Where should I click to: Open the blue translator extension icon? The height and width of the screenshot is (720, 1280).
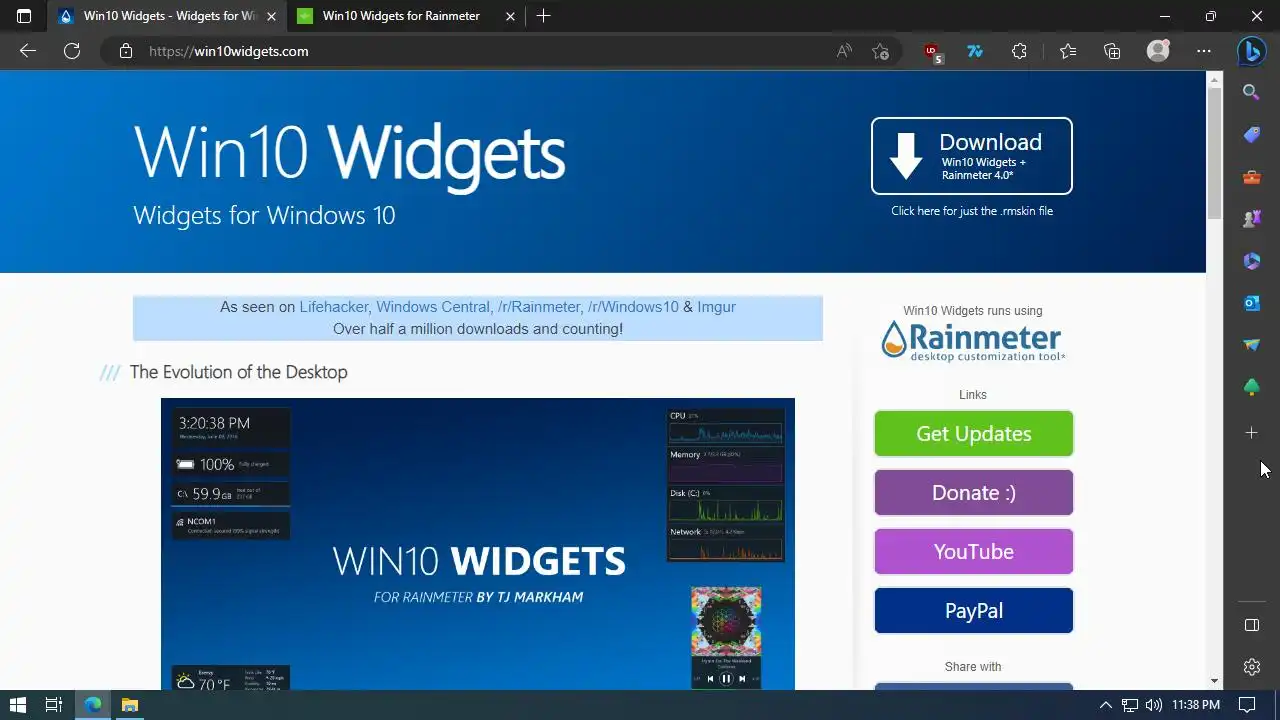pos(975,51)
